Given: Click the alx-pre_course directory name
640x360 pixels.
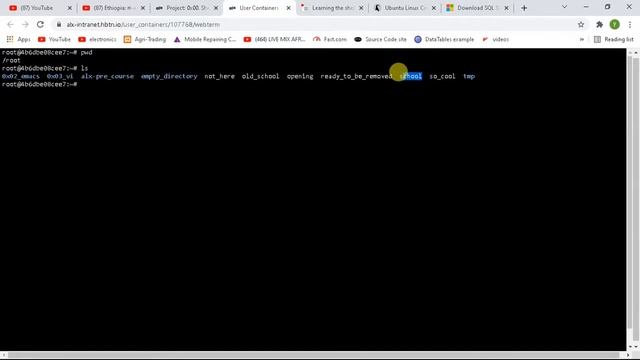Looking at the screenshot, I should 107,76.
